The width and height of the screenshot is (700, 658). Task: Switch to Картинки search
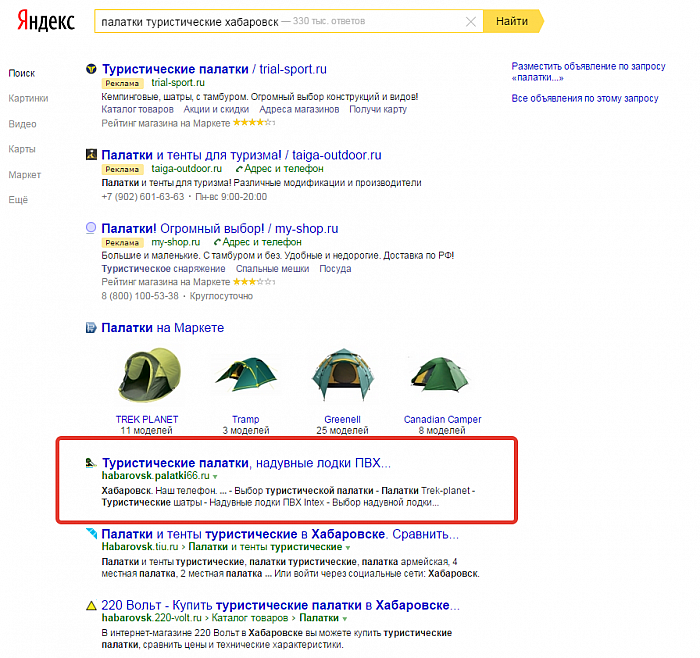[28, 98]
